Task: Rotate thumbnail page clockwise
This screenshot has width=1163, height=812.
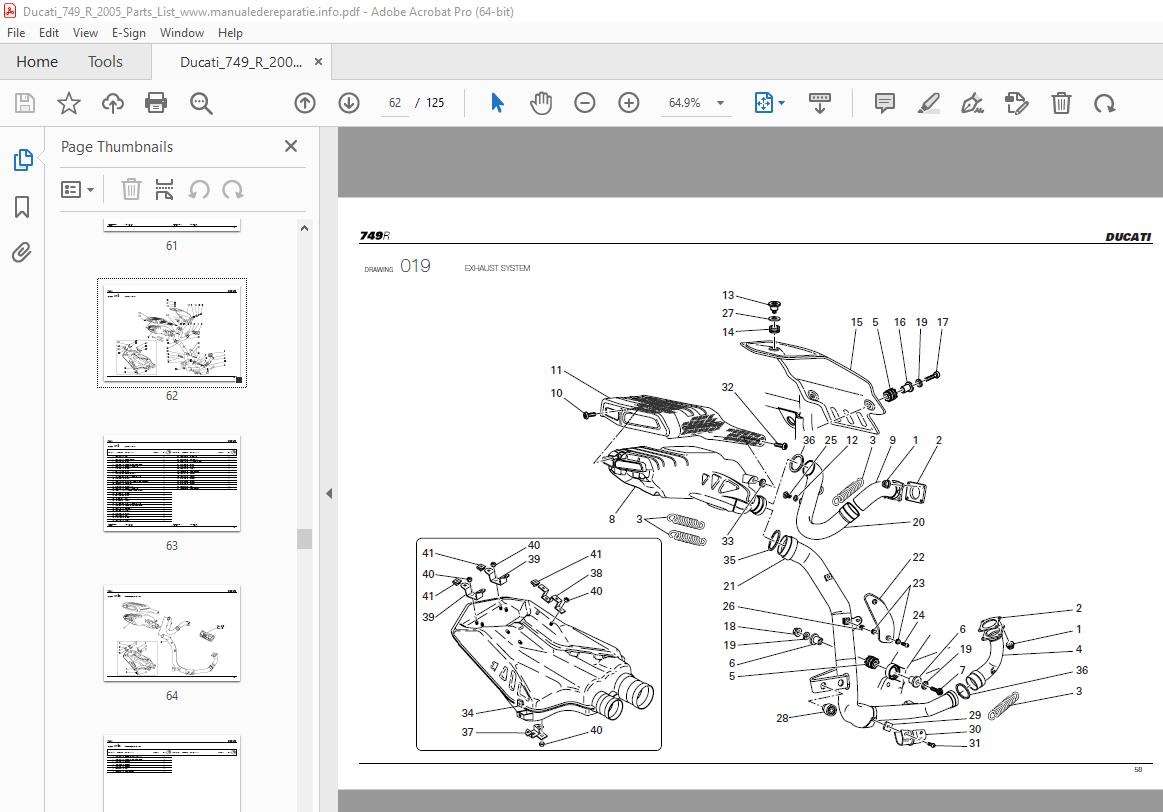Action: 232,190
